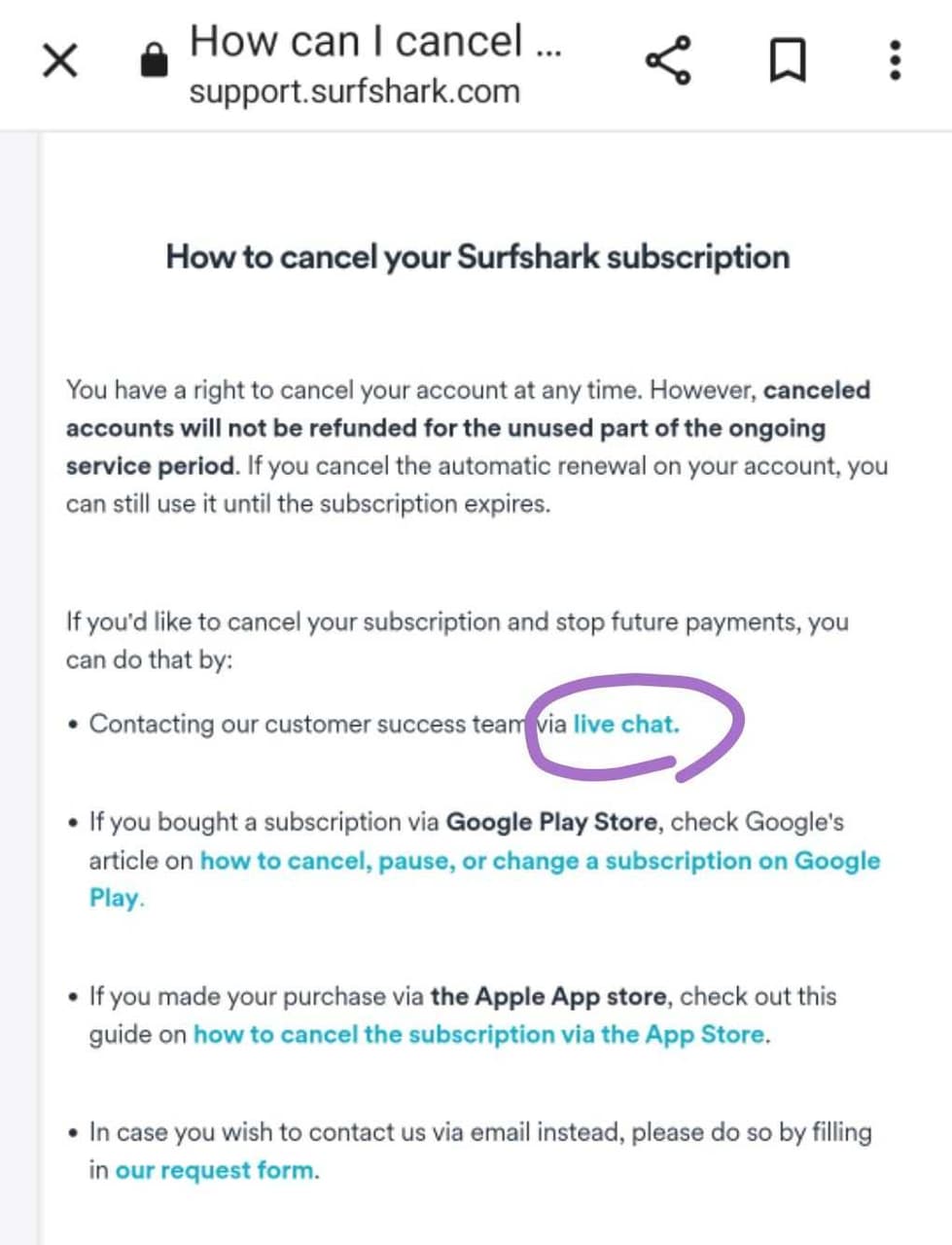Tap the 'Play.' continuation of the Google link

117,898
